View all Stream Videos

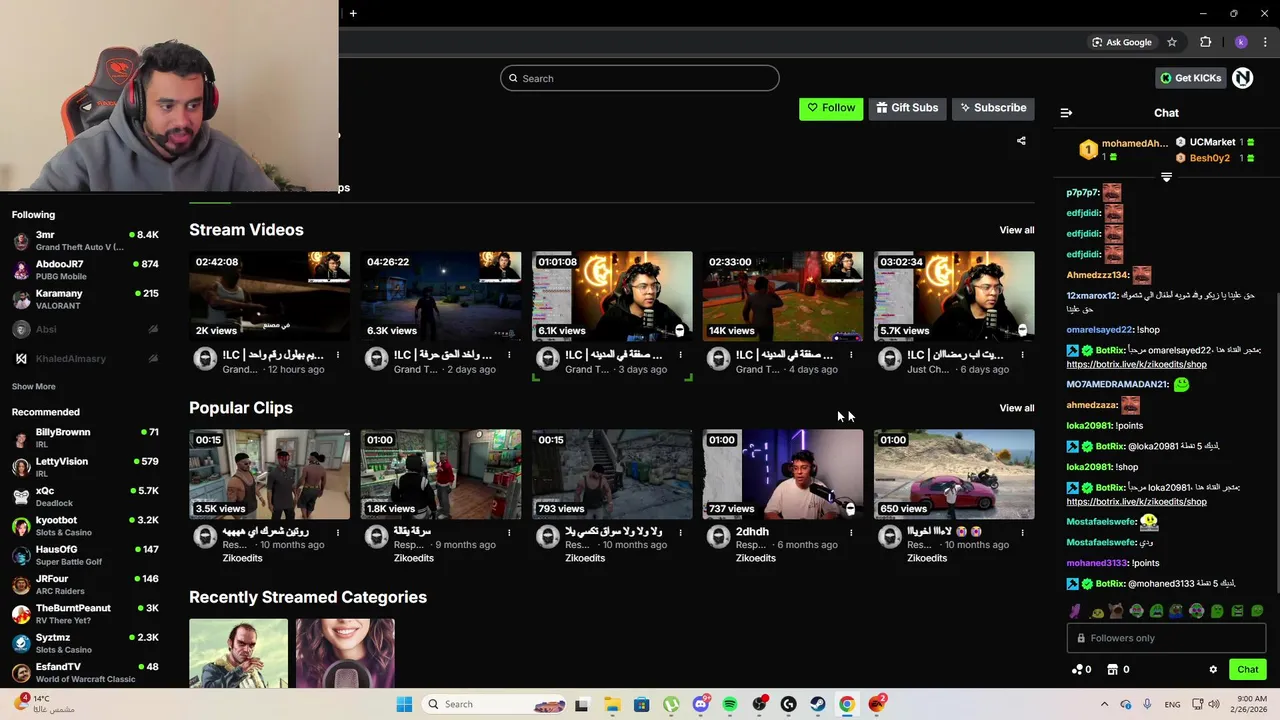tap(1017, 230)
